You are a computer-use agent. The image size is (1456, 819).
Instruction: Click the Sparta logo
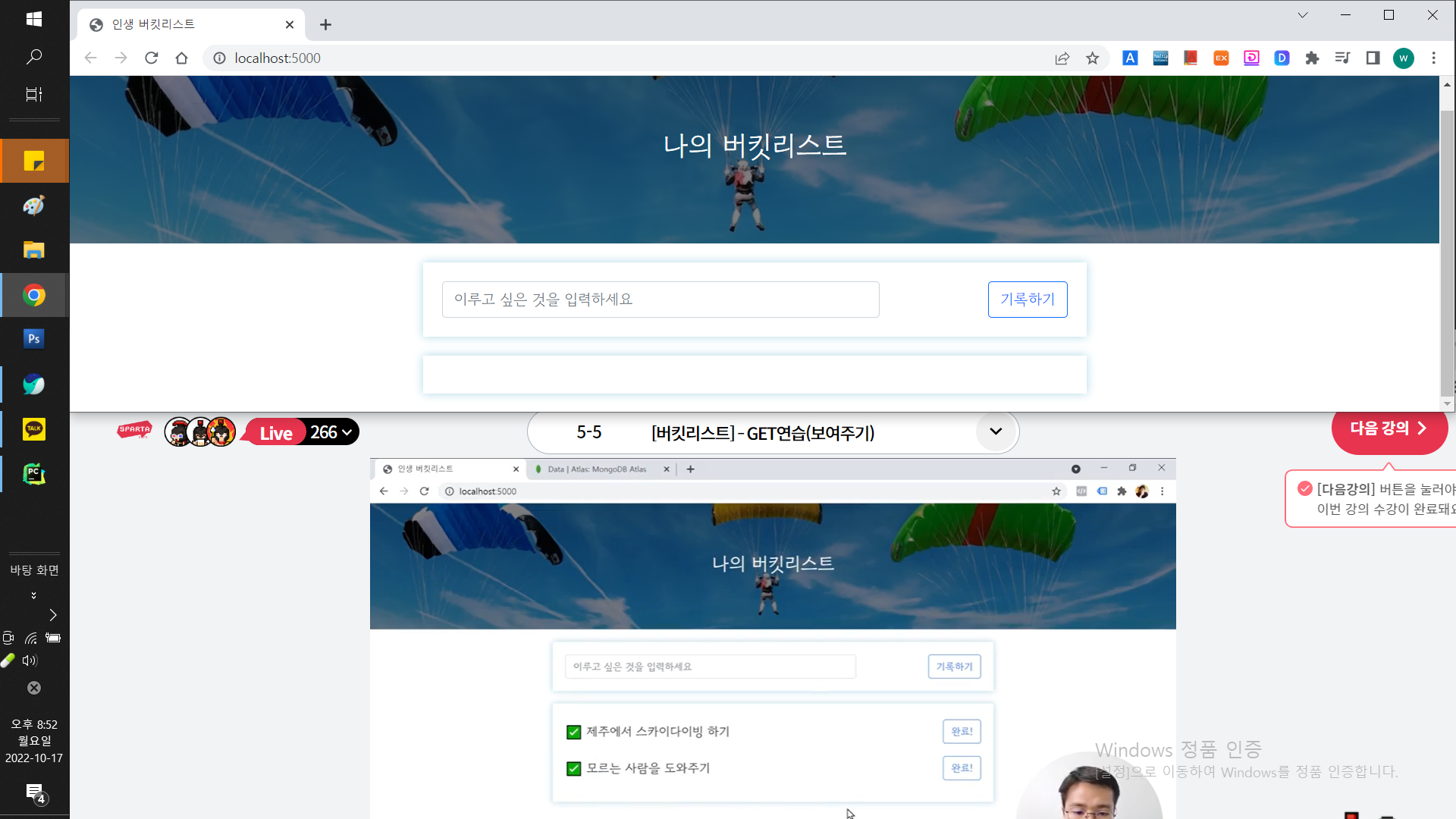(x=135, y=431)
